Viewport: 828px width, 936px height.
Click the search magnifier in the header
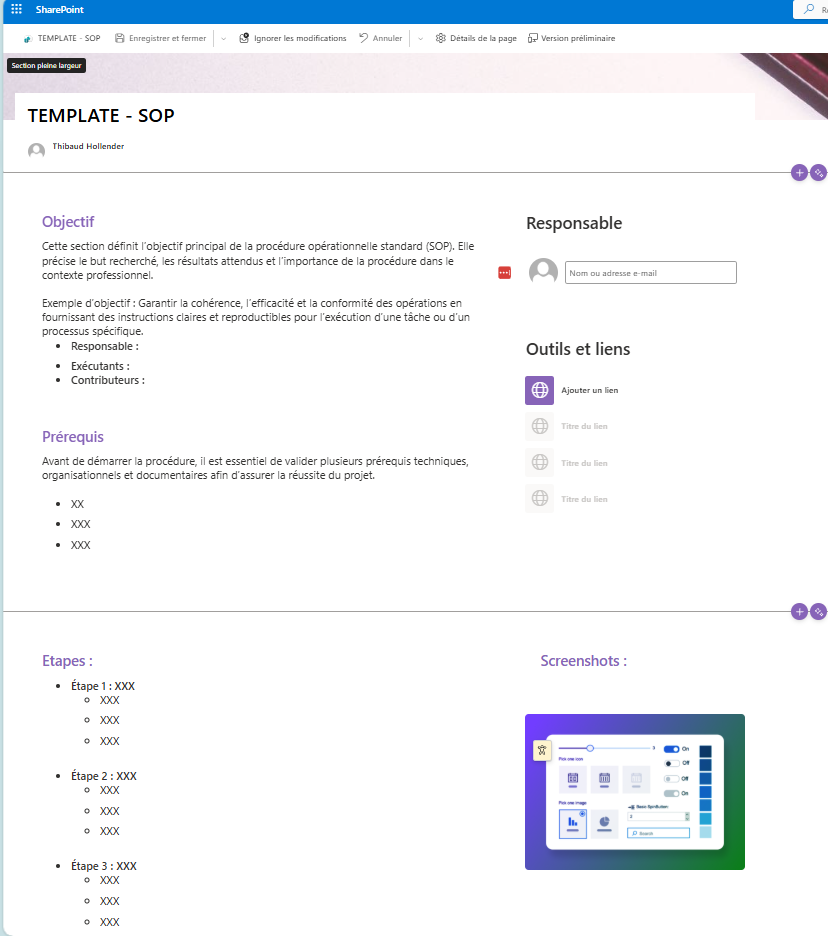tap(808, 9)
